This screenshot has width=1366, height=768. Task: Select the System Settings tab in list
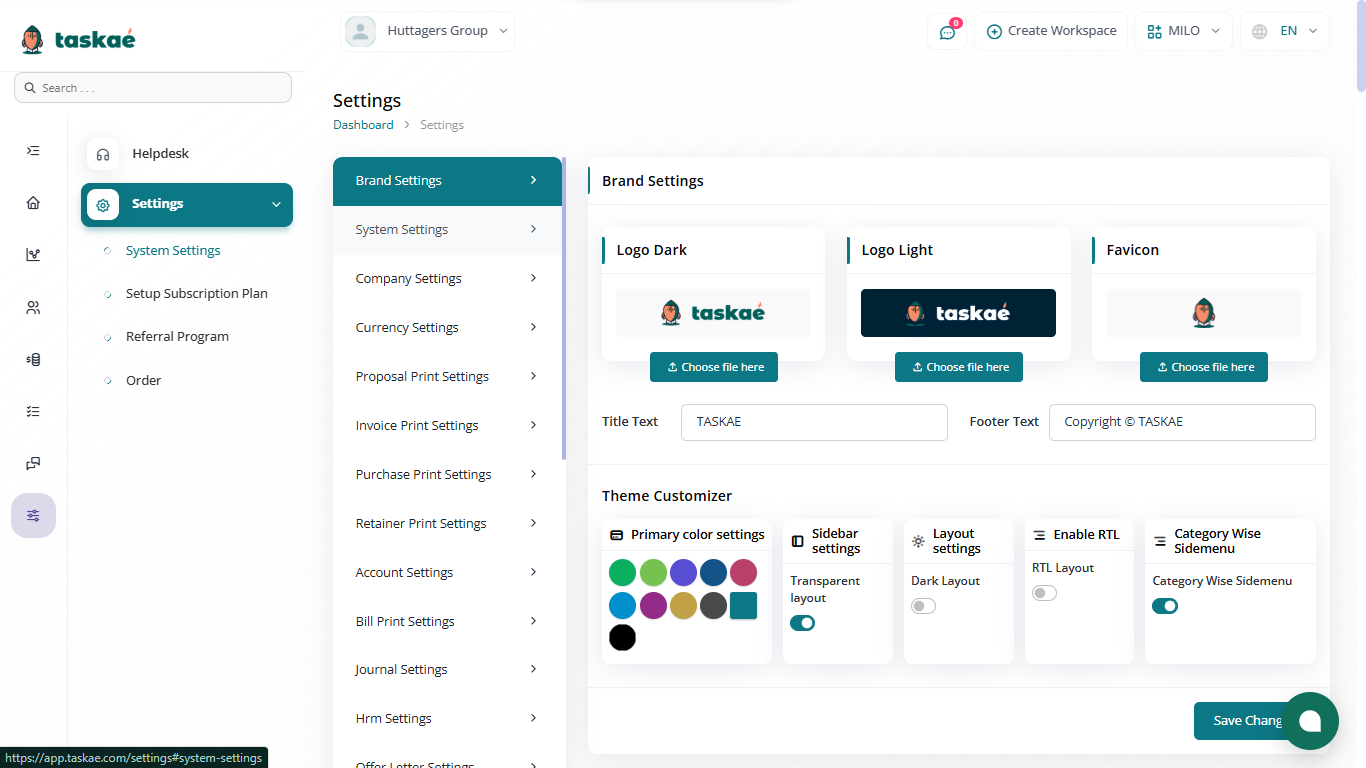pyautogui.click(x=447, y=230)
